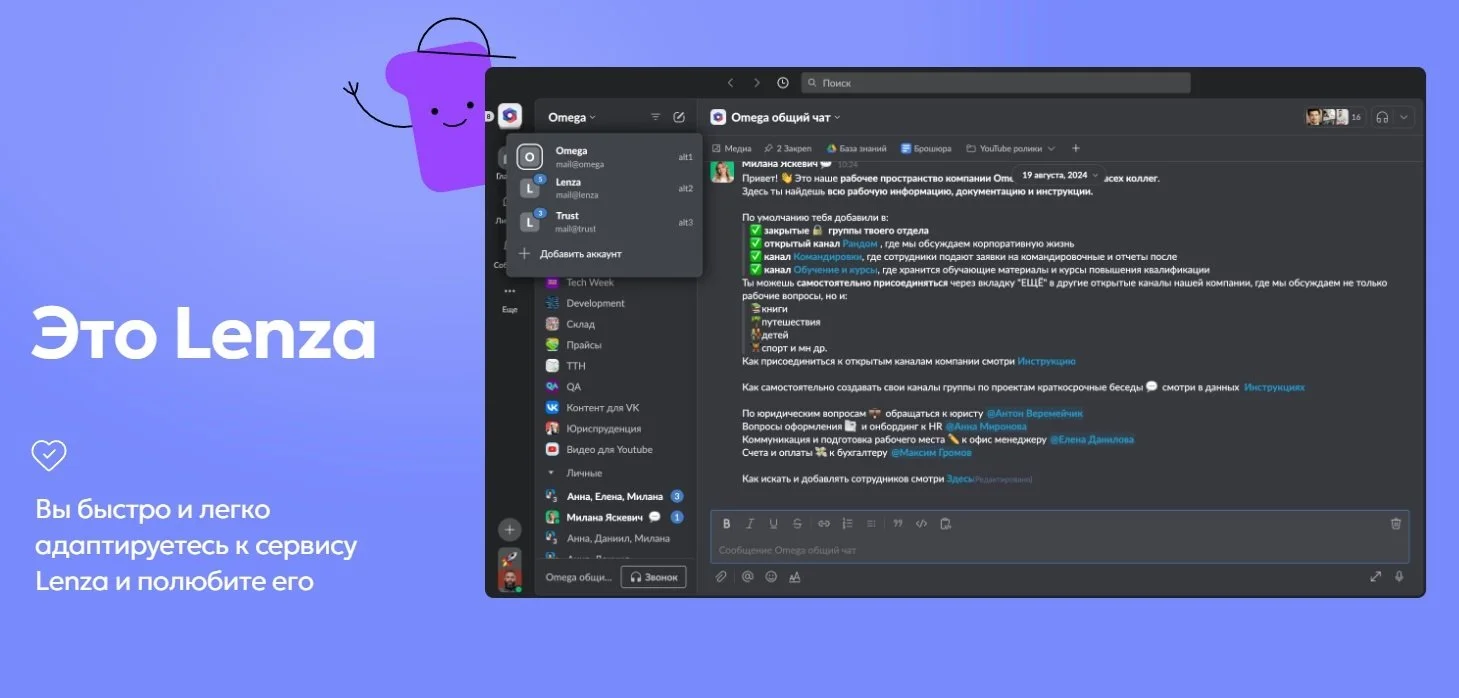Open the history clock icon
This screenshot has height=698, width=1459.
point(783,83)
